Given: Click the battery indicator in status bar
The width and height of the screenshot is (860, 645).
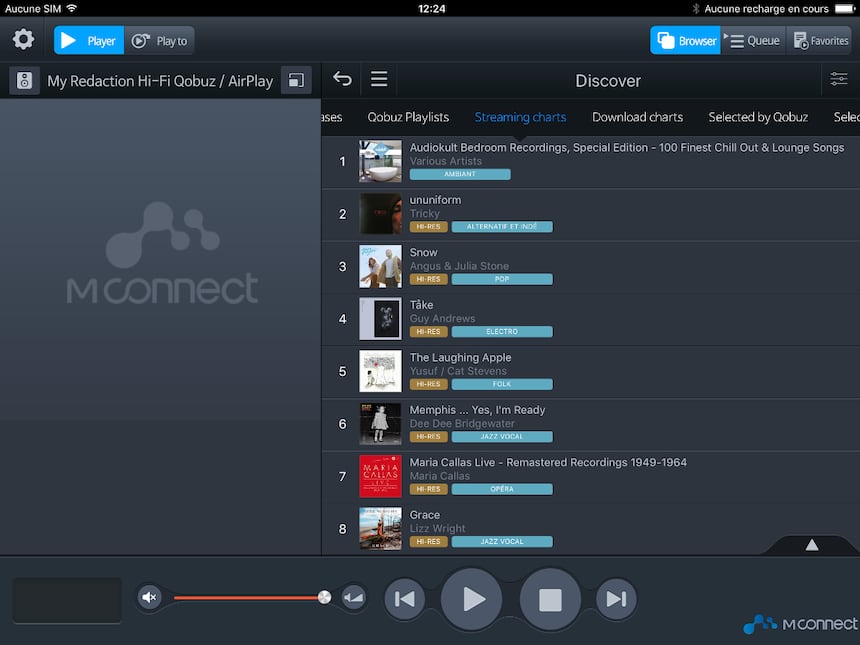Looking at the screenshot, I should pos(845,8).
